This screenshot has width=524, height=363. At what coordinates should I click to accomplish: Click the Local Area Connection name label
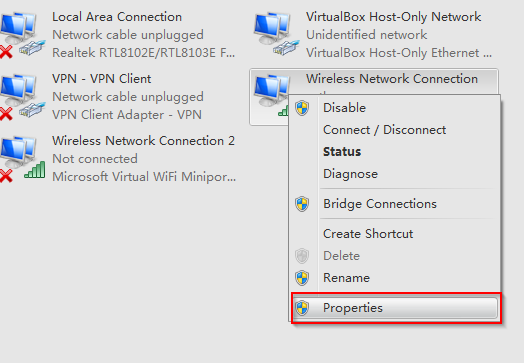tap(117, 17)
